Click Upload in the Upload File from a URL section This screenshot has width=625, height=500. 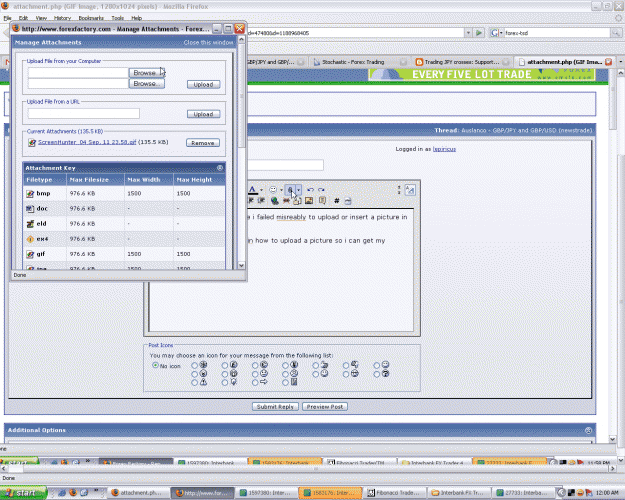(x=203, y=114)
